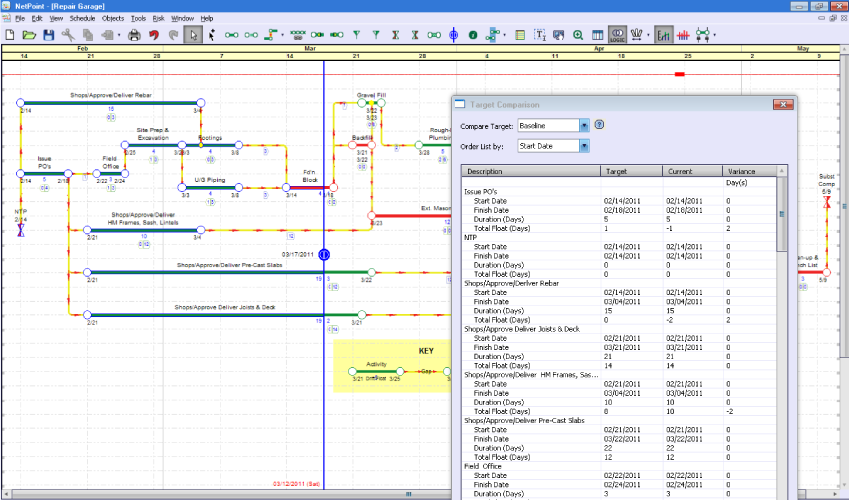Screen dimensions: 849x500
Task: Click the red Undo arrow
Action: click(154, 35)
